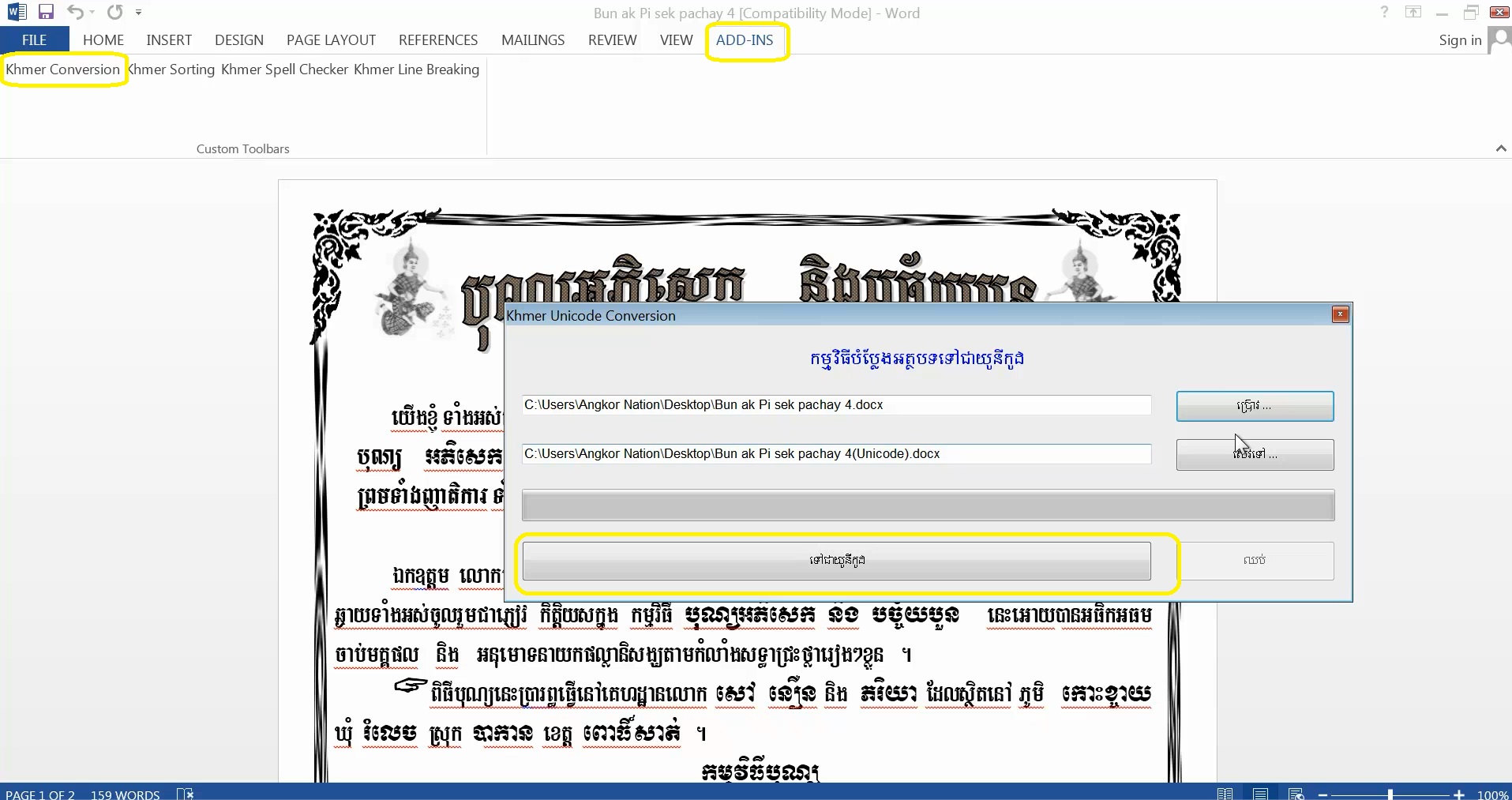Image resolution: width=1512 pixels, height=800 pixels.
Task: Open the Customize Quick Access Toolbar dropdown
Action: [140, 12]
